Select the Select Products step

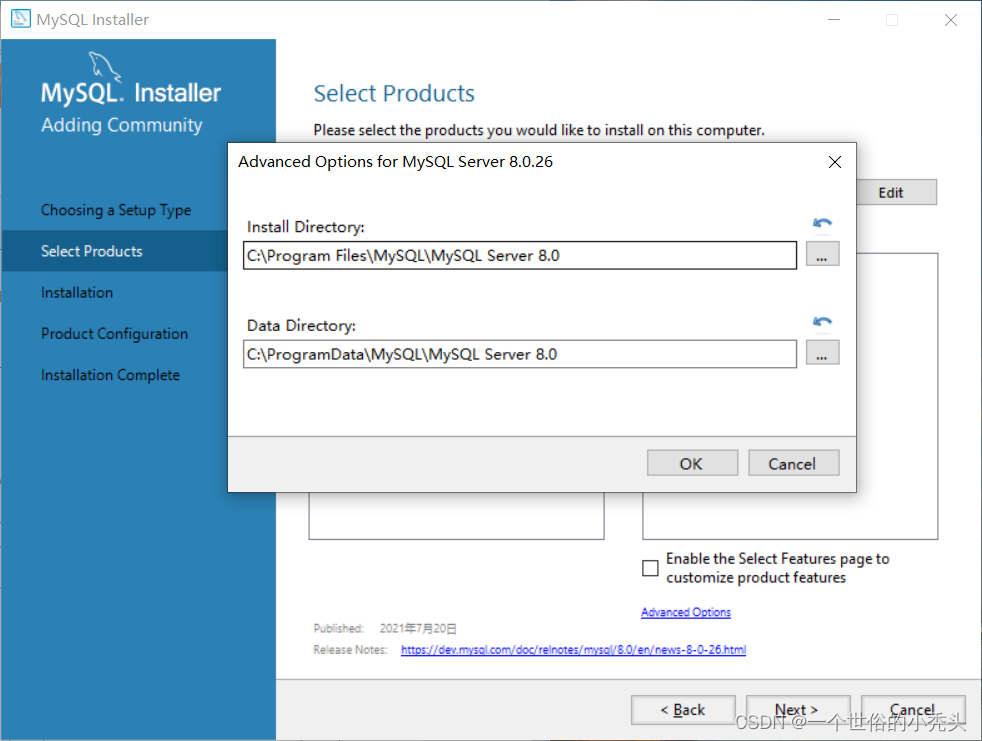91,251
